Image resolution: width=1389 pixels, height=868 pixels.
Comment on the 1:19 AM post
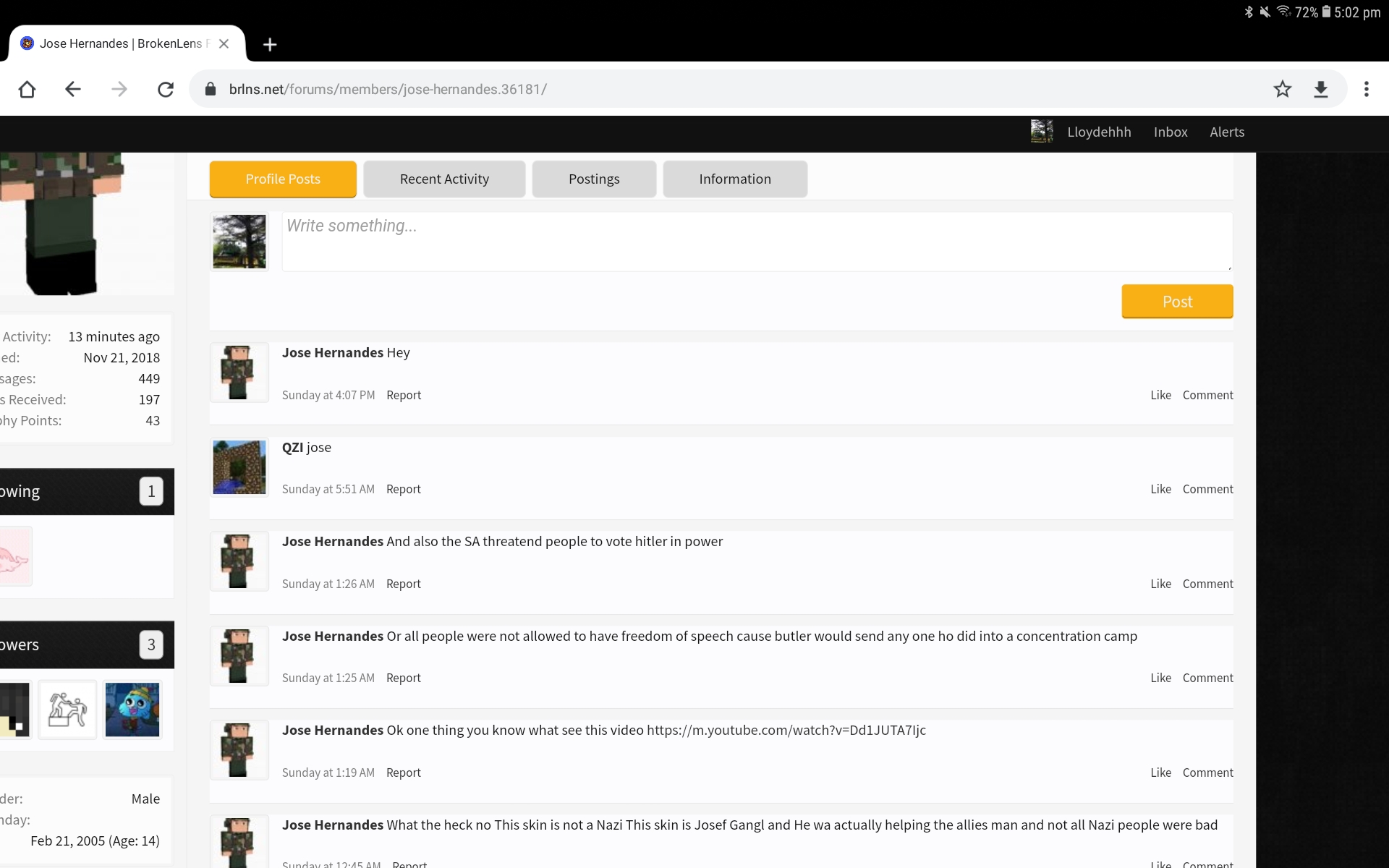(1207, 773)
